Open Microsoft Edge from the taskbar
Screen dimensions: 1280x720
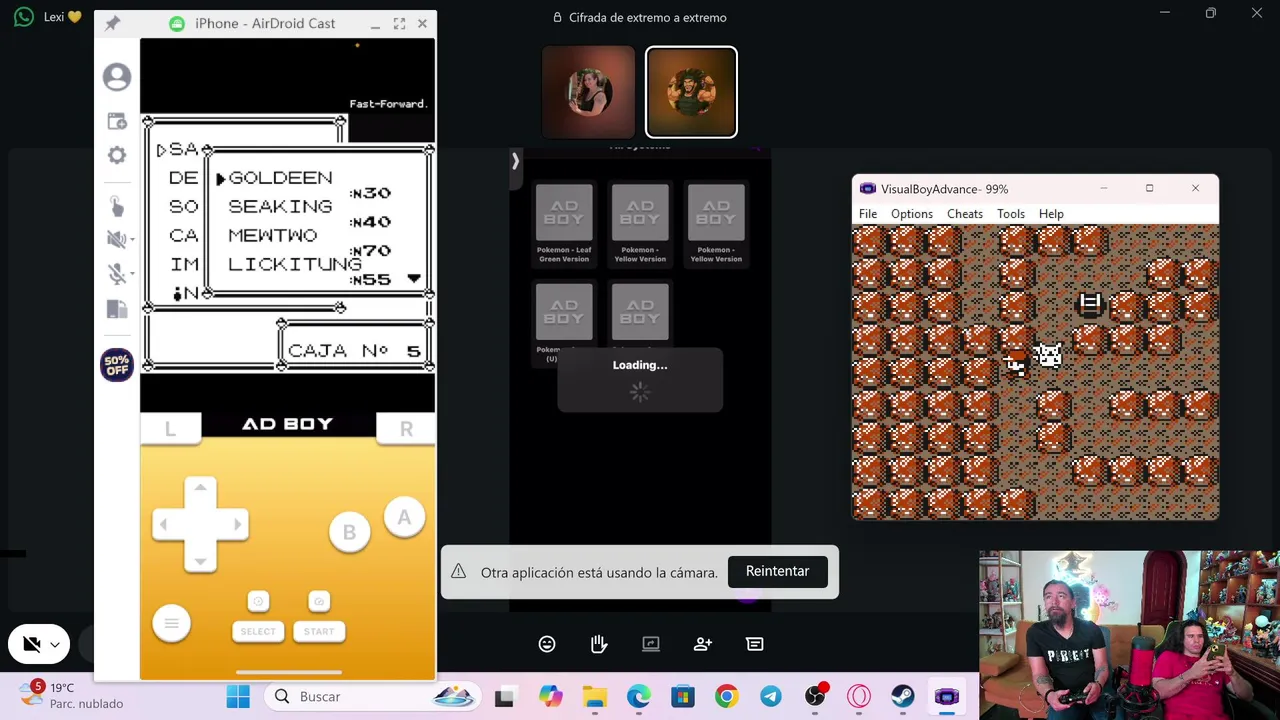click(639, 697)
